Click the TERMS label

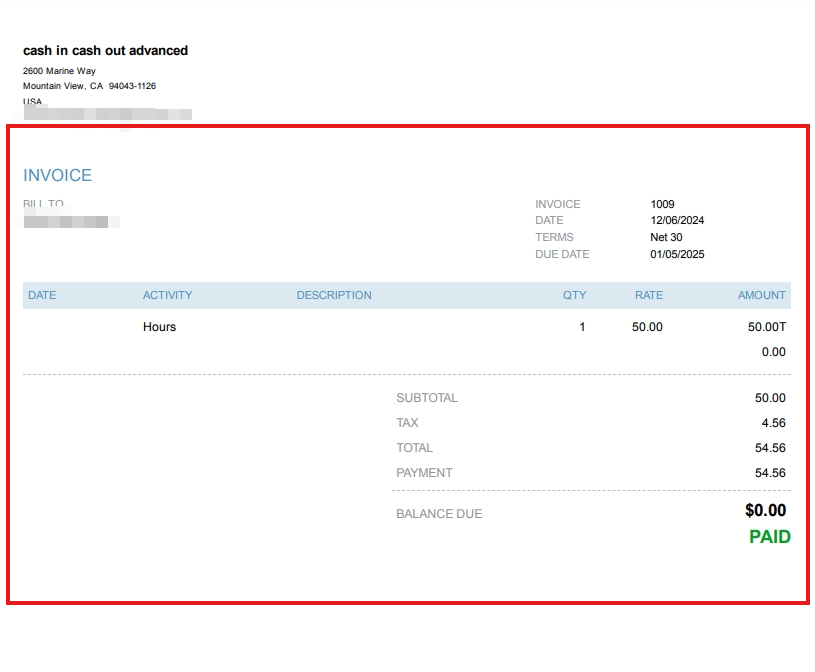[554, 237]
